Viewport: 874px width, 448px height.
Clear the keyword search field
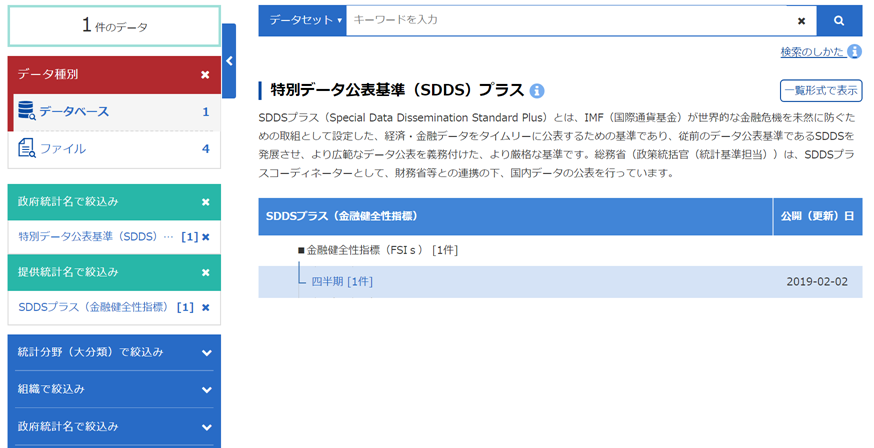click(801, 20)
